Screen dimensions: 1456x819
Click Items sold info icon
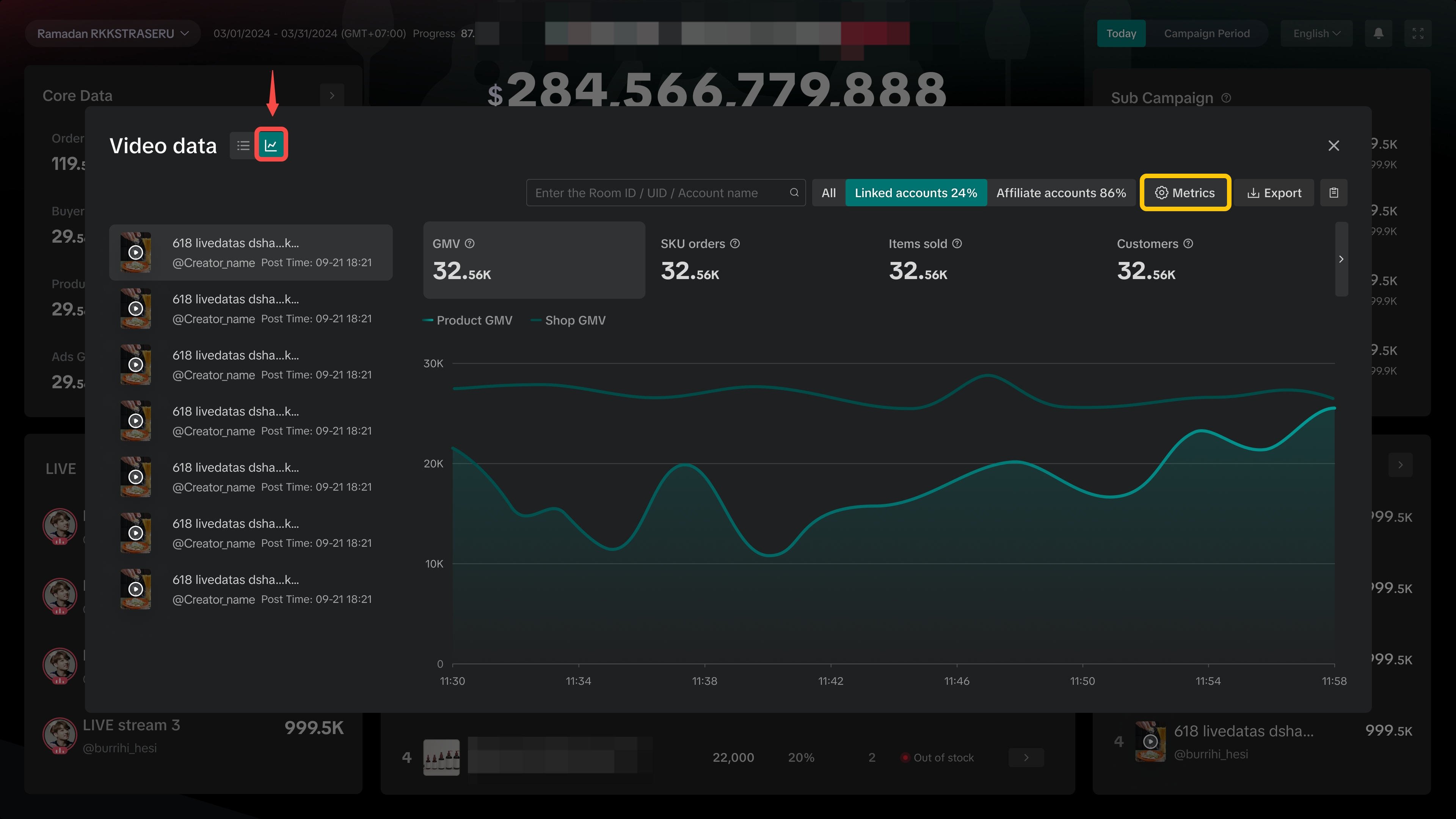[957, 243]
